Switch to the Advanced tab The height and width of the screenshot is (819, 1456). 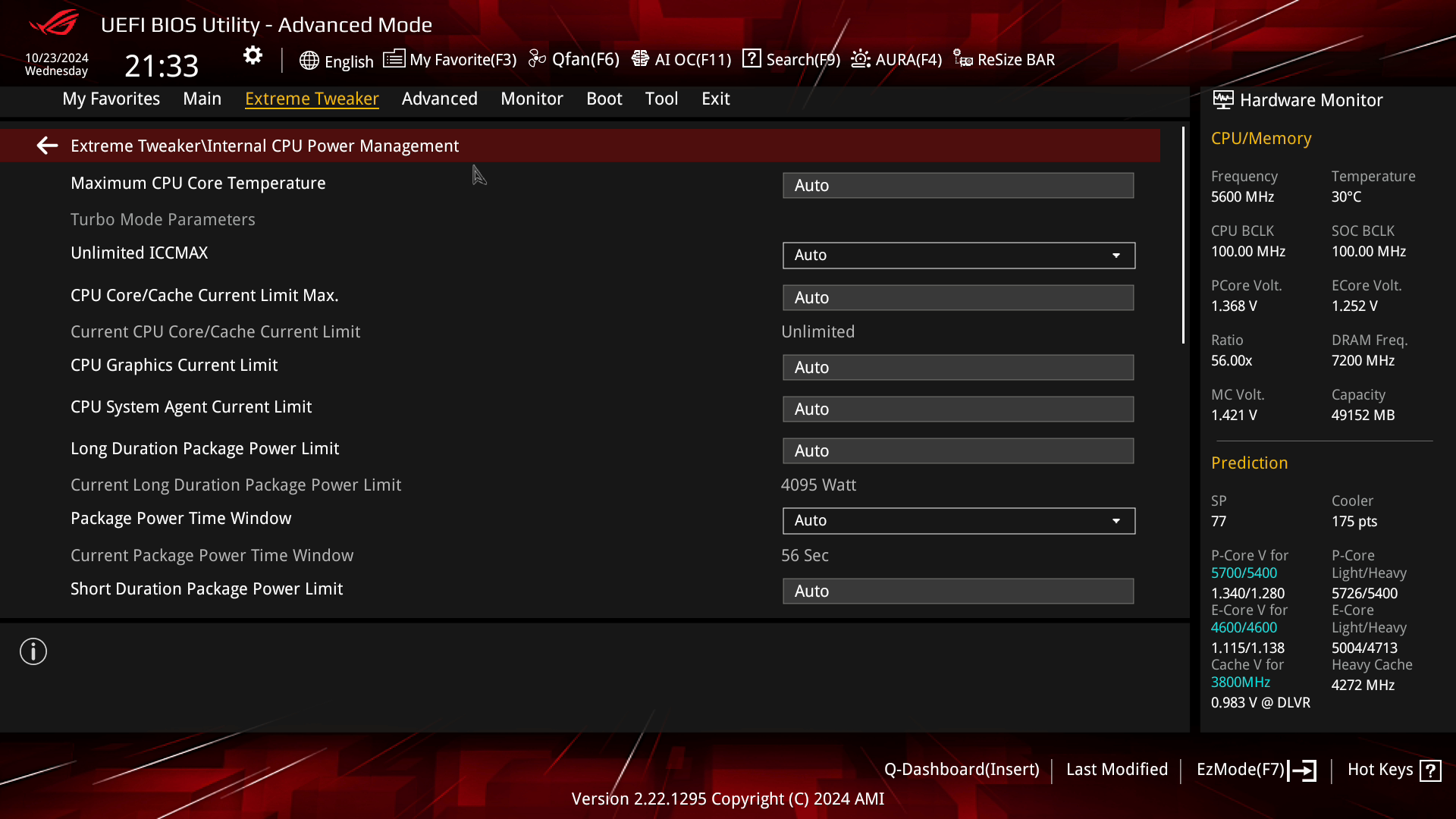point(439,99)
